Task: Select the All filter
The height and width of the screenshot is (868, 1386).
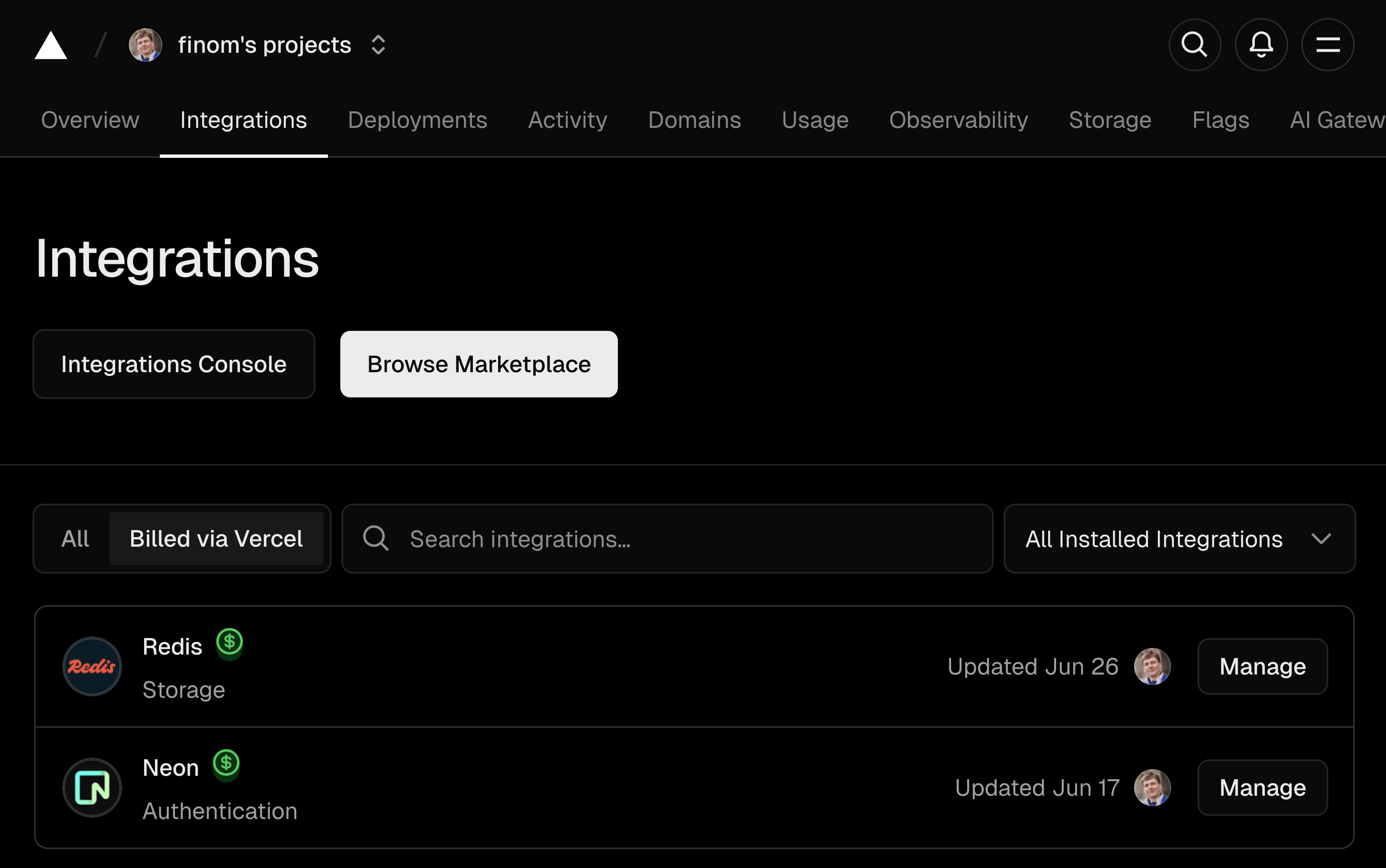Action: pos(75,539)
